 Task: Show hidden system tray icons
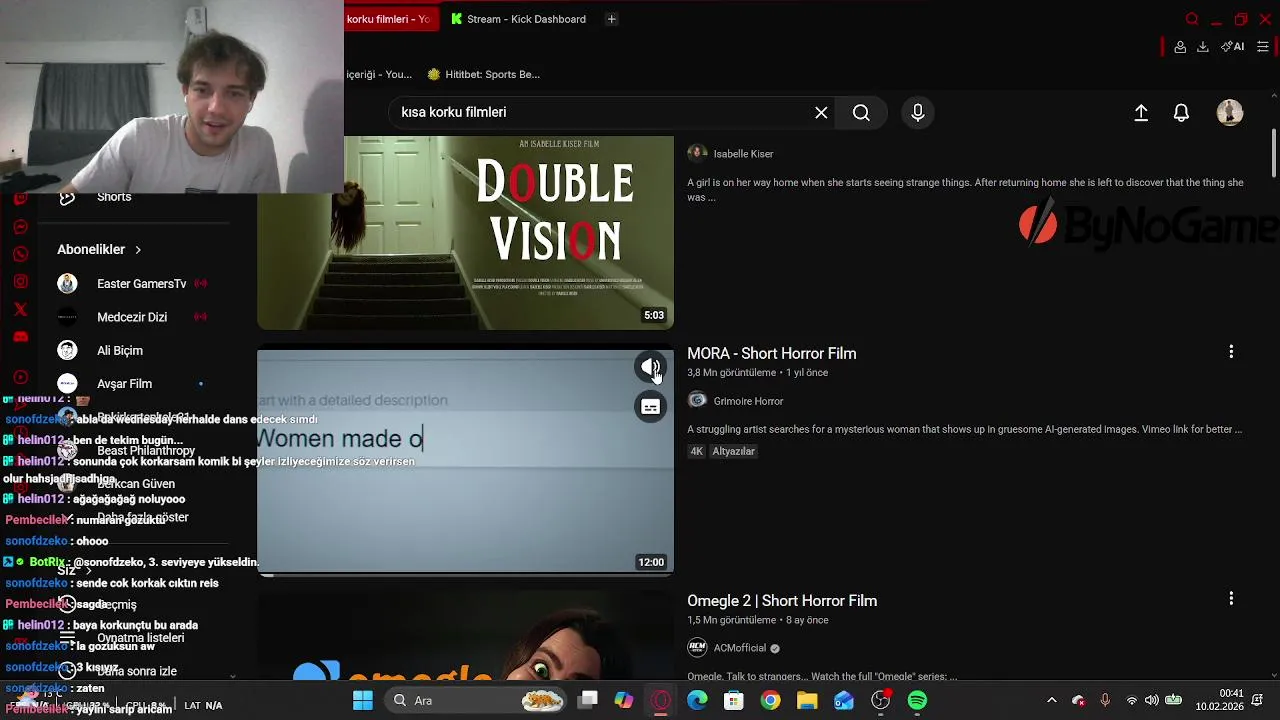point(1051,701)
